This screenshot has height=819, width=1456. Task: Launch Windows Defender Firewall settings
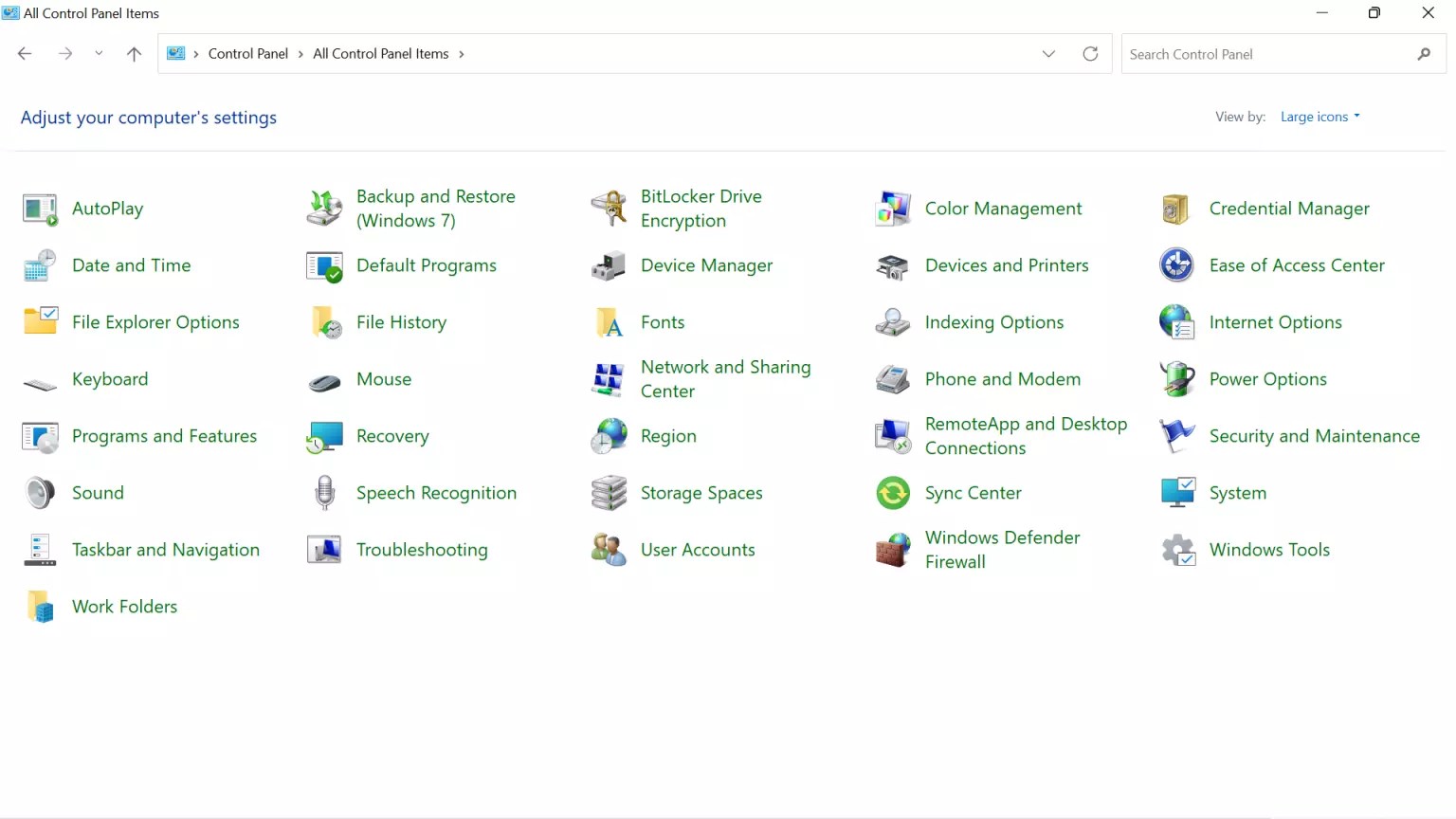[x=1002, y=550]
